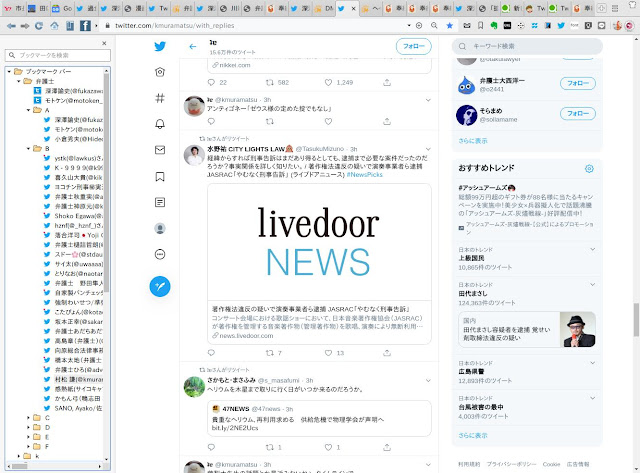This screenshot has width=640, height=473.
Task: Retweet the livedoor NEWS tweet with 7 retweets
Action: pyautogui.click(x=269, y=353)
